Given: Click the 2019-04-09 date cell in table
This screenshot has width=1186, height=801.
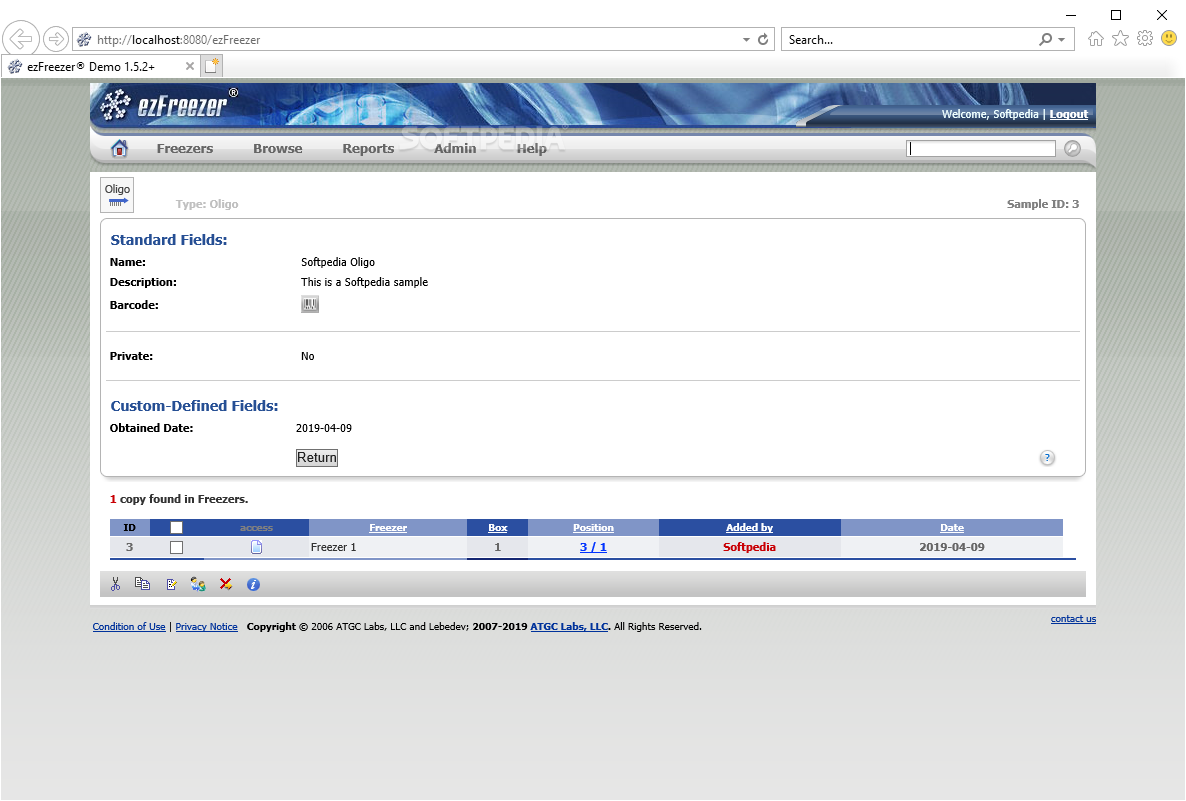Looking at the screenshot, I should point(952,547).
